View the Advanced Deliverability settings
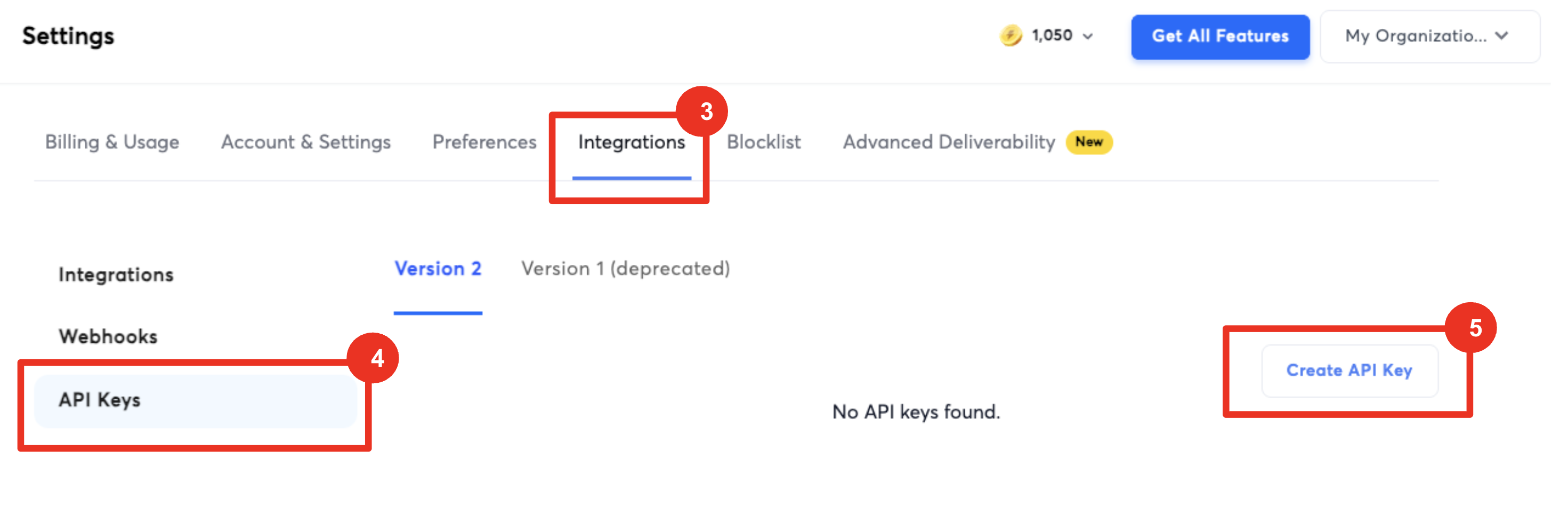 click(x=948, y=142)
